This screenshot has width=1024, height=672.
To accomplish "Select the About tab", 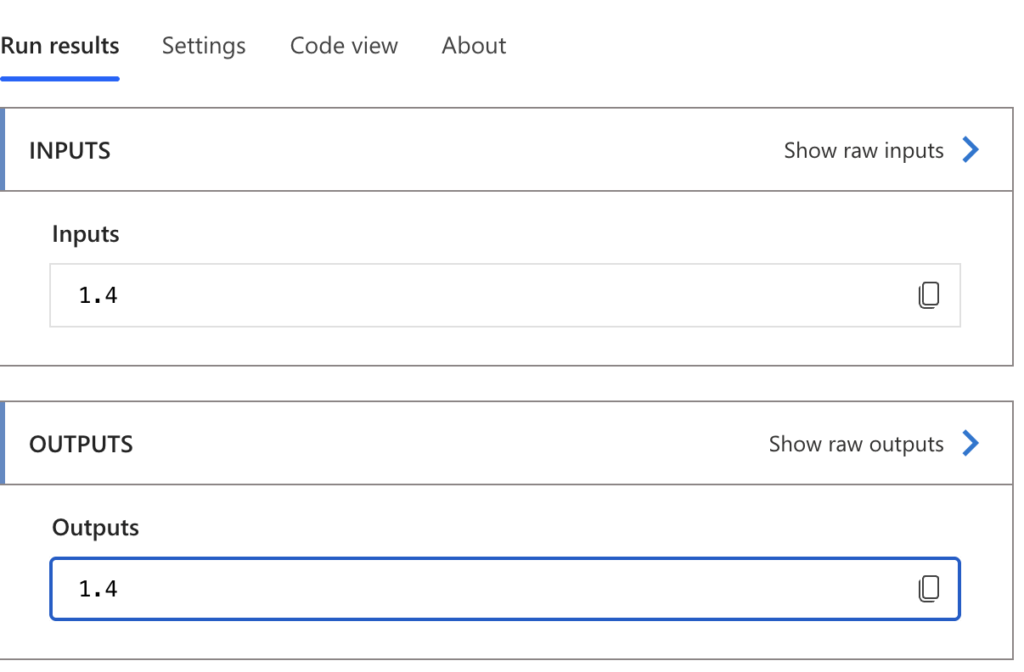I will pos(474,46).
